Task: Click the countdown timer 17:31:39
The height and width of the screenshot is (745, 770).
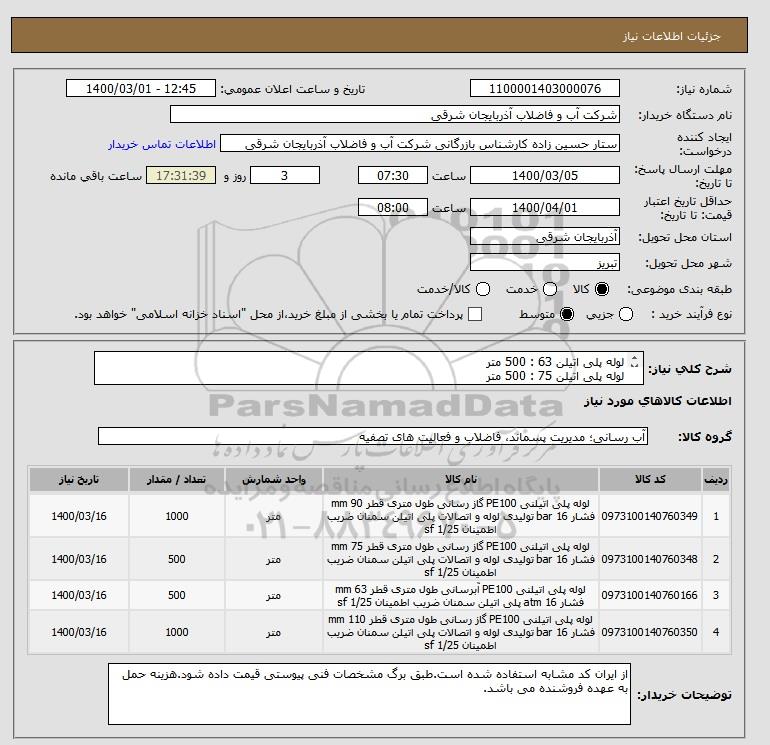Action: pos(181,175)
